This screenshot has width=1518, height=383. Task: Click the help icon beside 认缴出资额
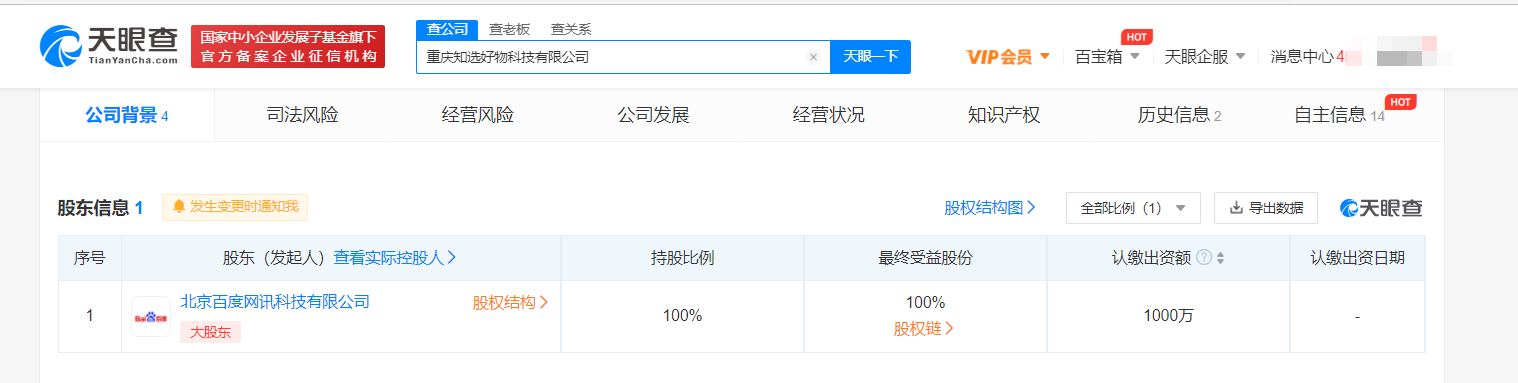point(1204,258)
